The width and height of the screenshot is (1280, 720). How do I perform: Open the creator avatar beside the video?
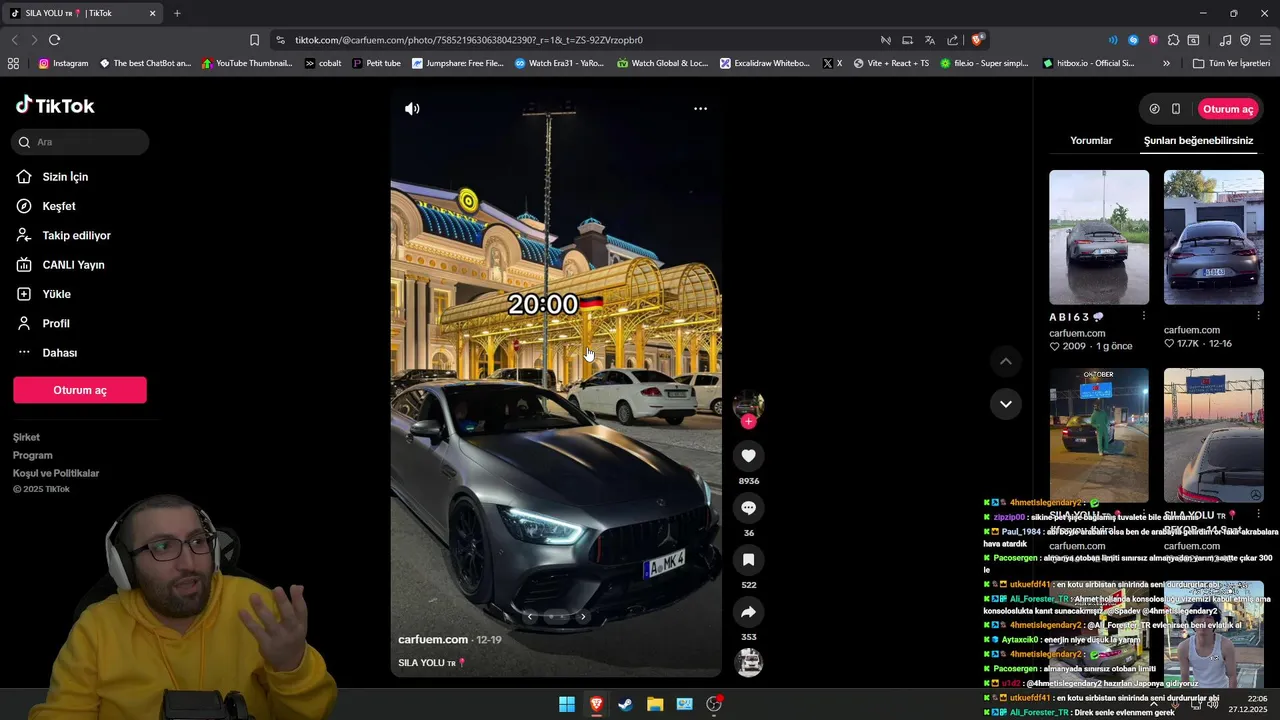[x=748, y=404]
